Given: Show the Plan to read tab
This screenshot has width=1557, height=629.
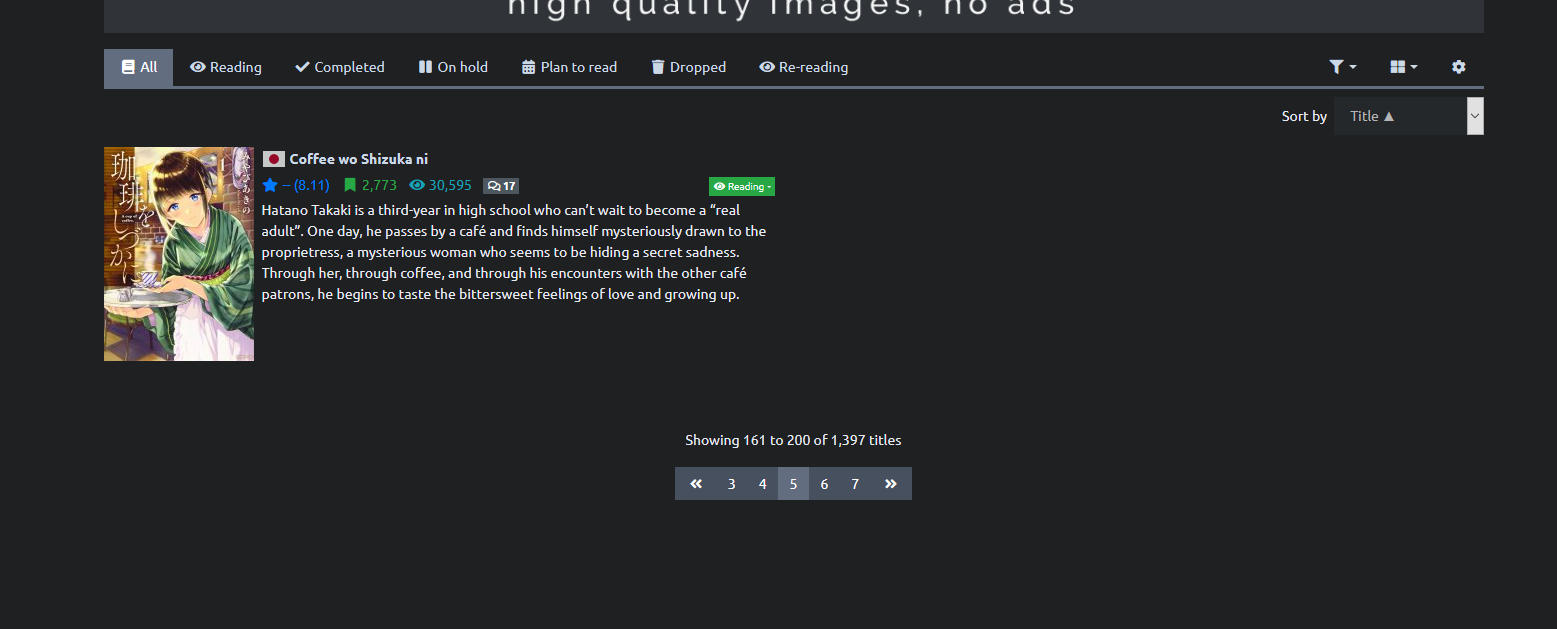Looking at the screenshot, I should point(569,67).
